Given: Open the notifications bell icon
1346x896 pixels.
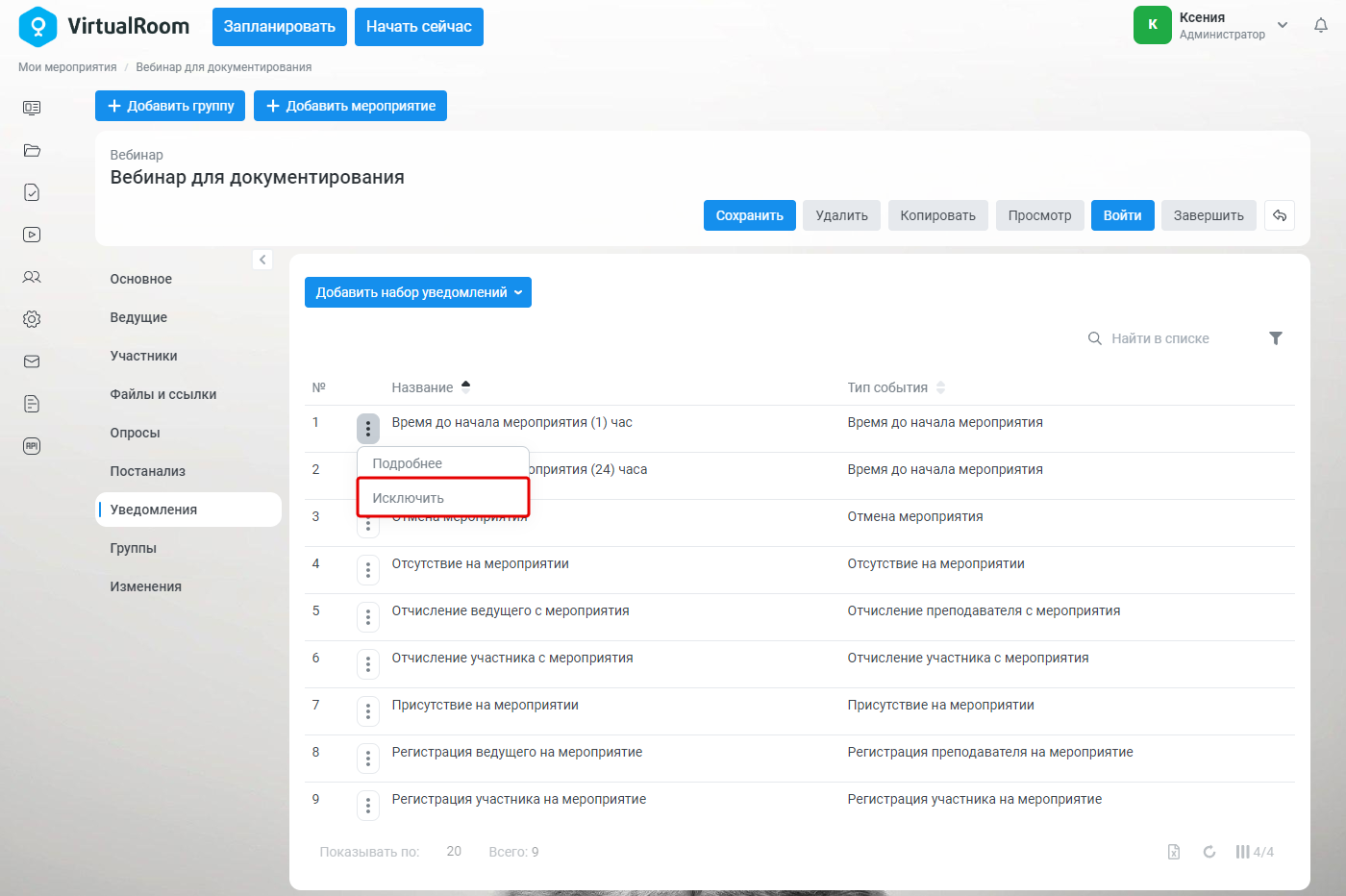Looking at the screenshot, I should (1321, 26).
